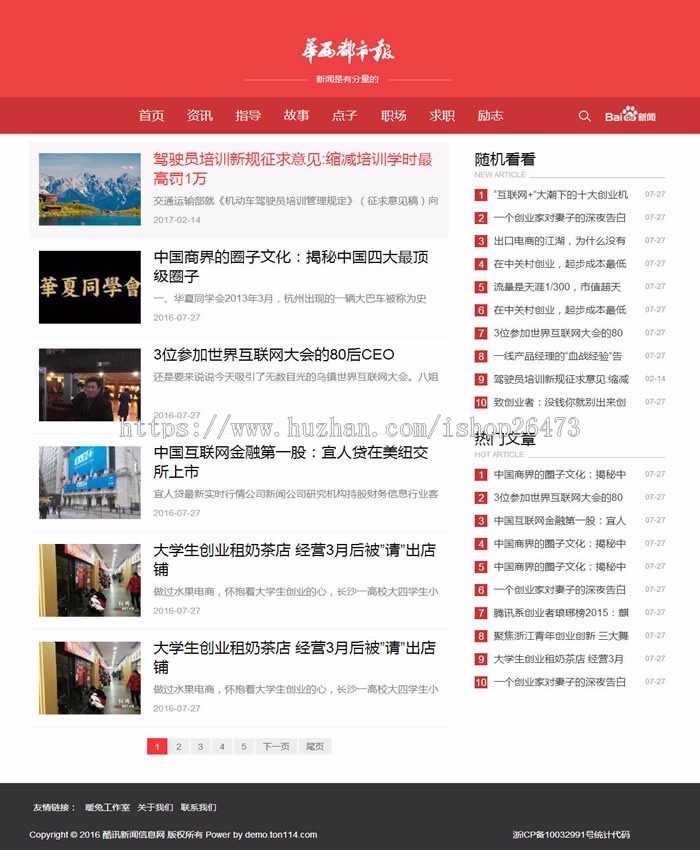
Task: Open random item 一线产品经理的"血战经验"告
Action: (x=557, y=356)
